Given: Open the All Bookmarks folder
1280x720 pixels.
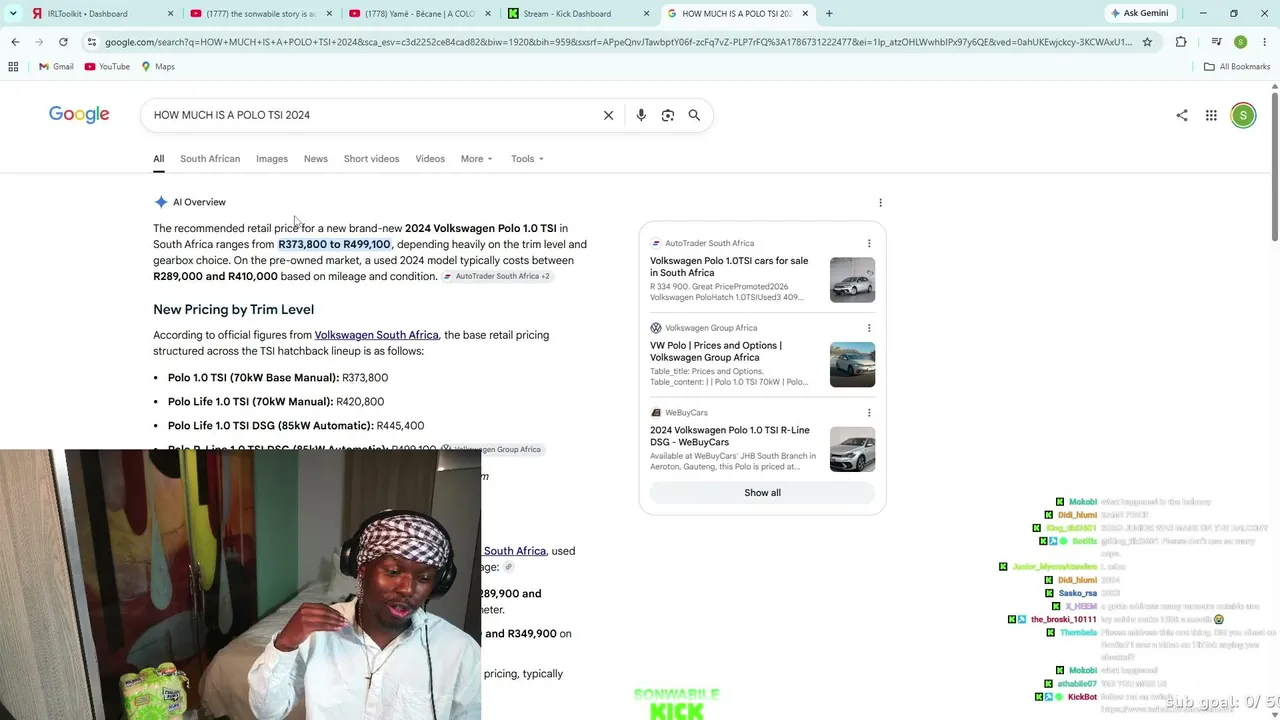Looking at the screenshot, I should point(1237,67).
